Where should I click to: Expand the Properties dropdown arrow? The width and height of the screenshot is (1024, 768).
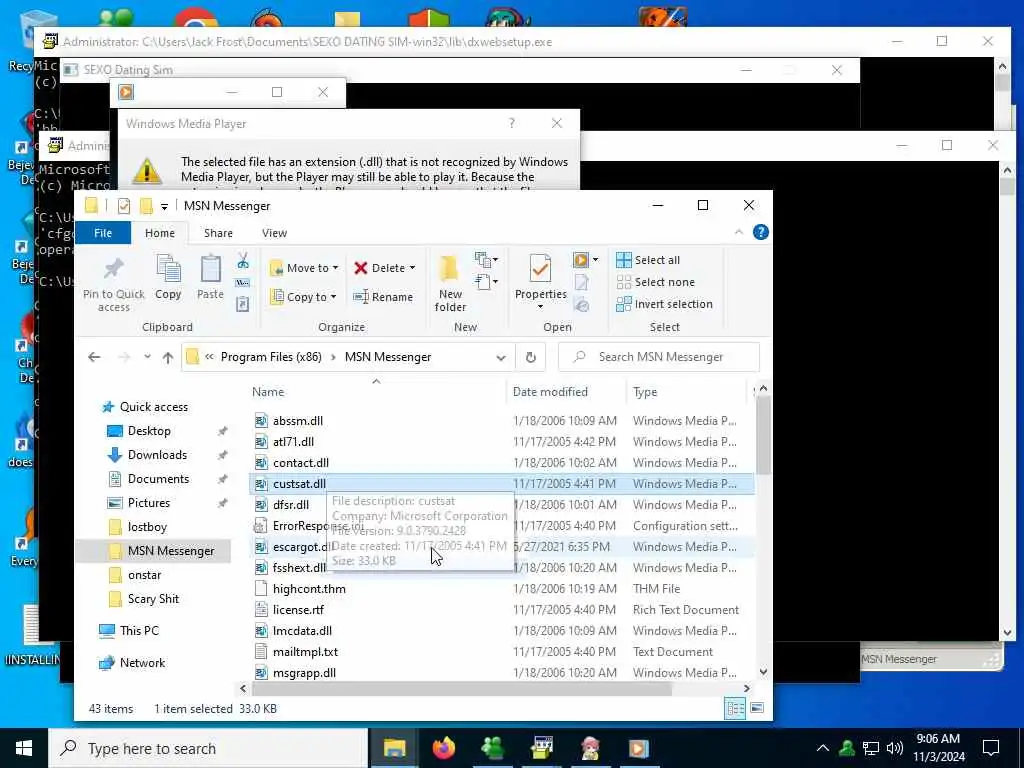(540, 308)
